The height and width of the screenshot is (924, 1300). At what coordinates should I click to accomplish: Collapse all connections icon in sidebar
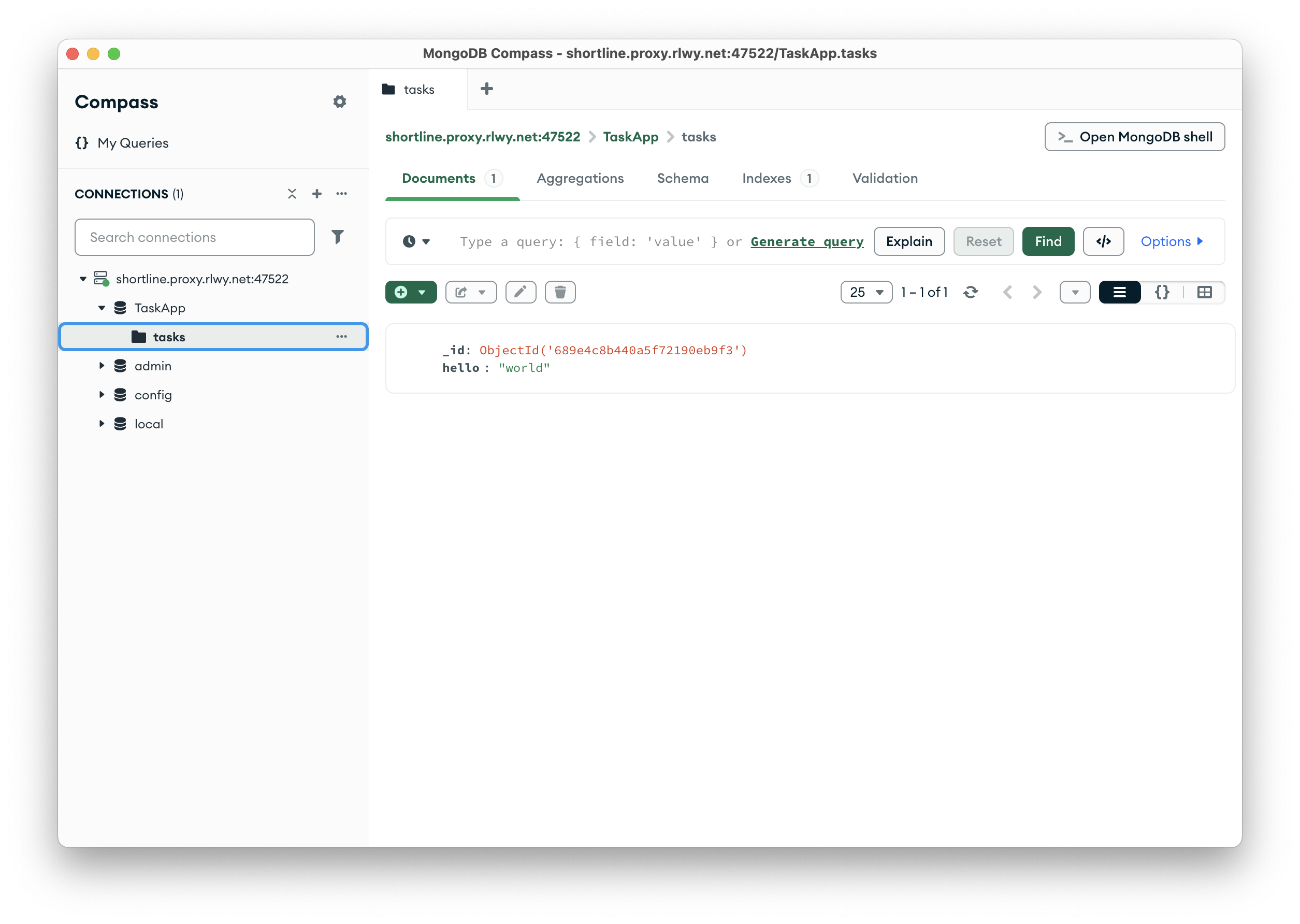292,194
